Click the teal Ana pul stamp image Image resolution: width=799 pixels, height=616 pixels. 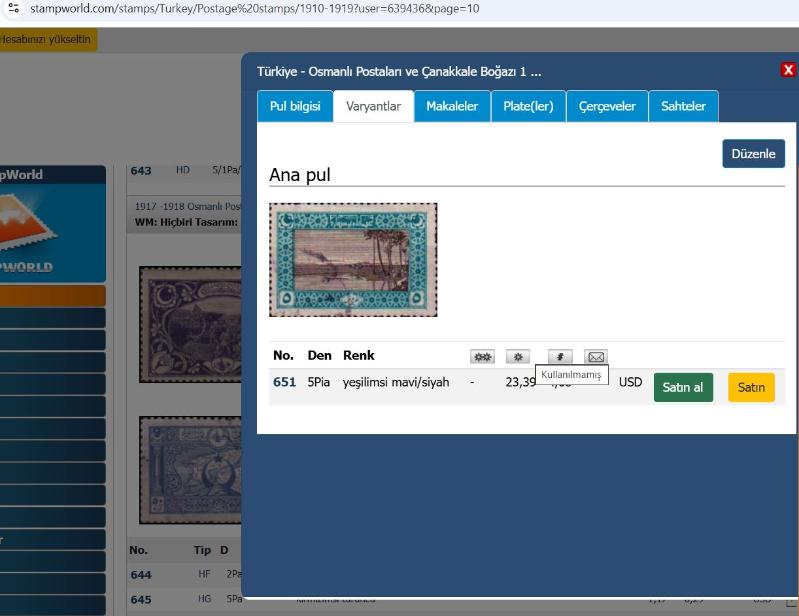click(x=353, y=260)
